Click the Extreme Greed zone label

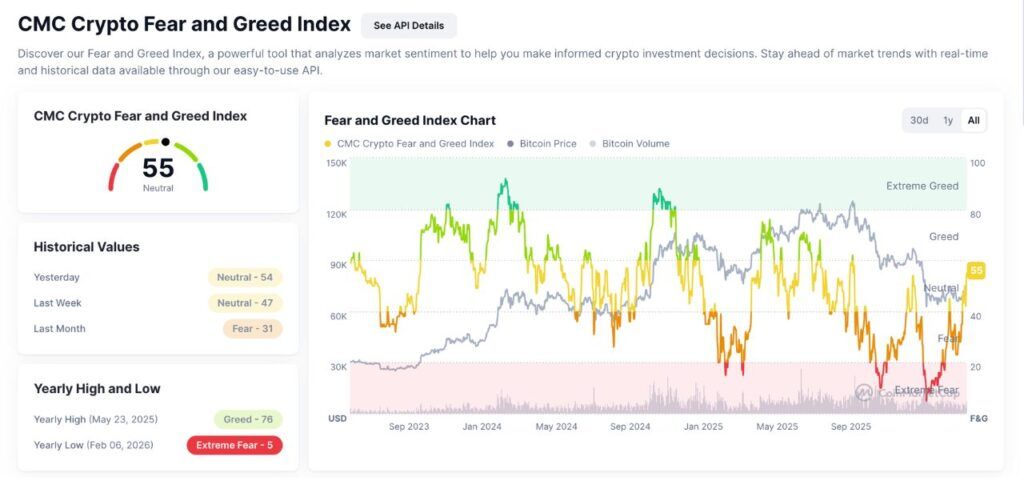922,186
